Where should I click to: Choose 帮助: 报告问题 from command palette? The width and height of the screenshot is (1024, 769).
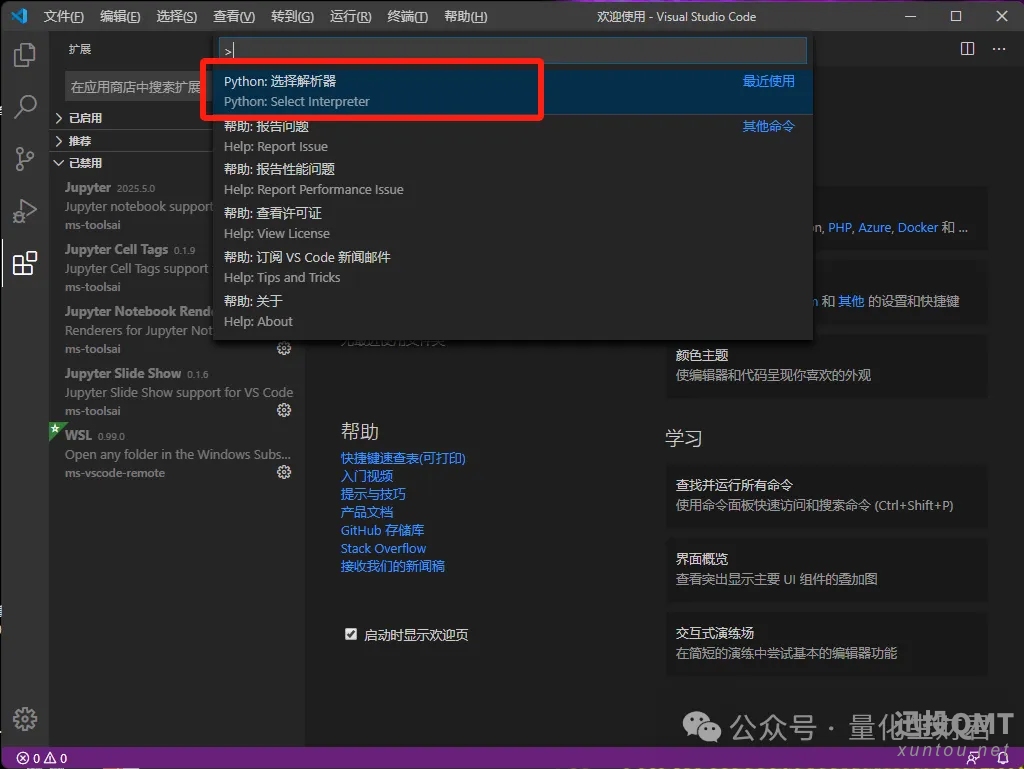tap(513, 136)
